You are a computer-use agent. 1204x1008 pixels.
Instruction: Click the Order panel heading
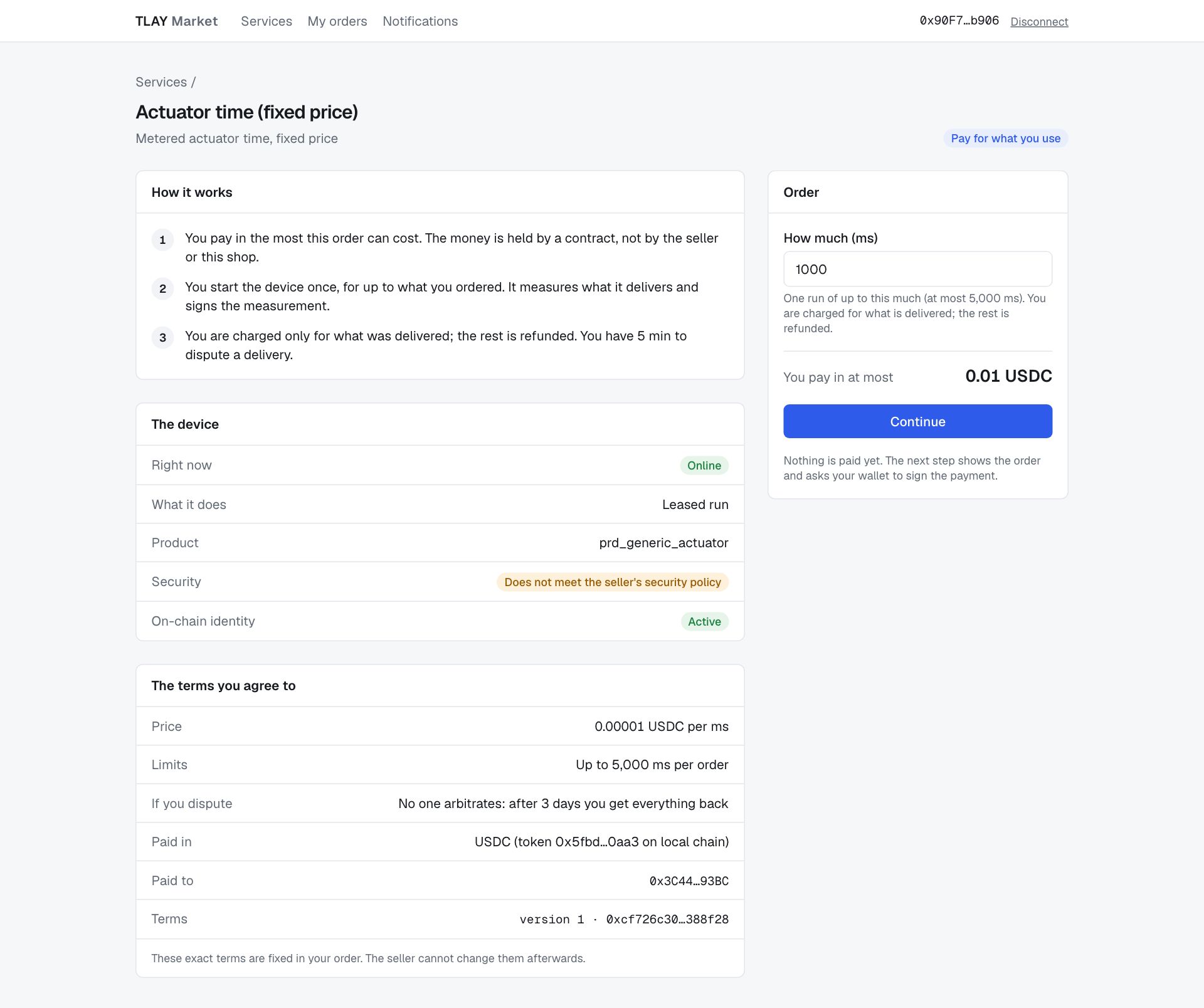click(801, 192)
